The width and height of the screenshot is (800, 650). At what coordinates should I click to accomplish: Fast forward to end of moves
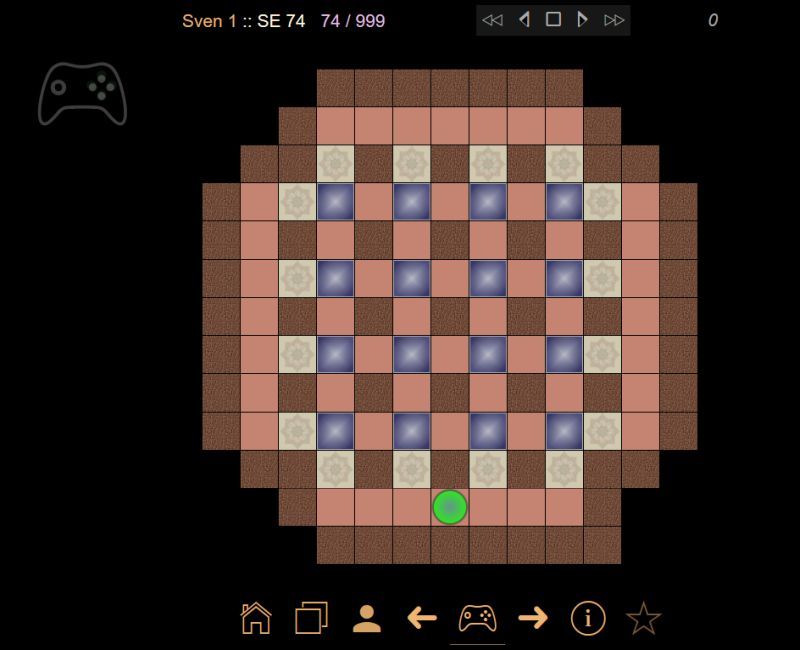pyautogui.click(x=615, y=20)
